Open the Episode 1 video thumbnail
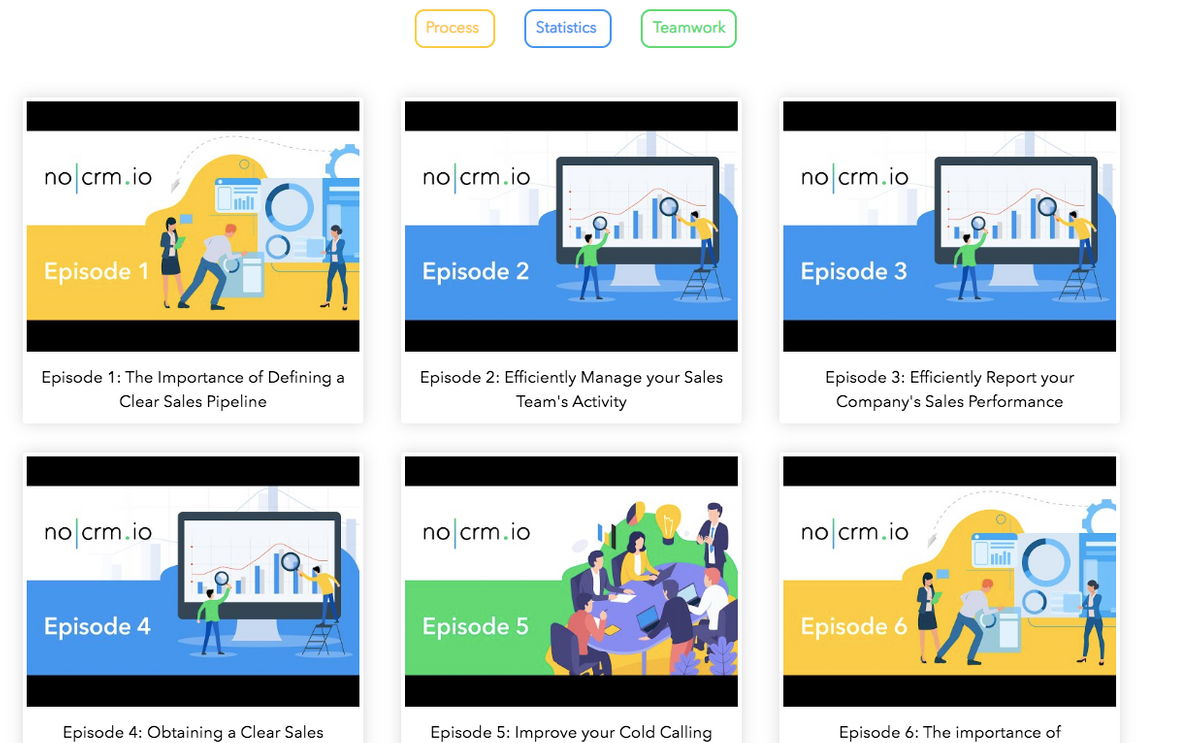 coord(192,226)
